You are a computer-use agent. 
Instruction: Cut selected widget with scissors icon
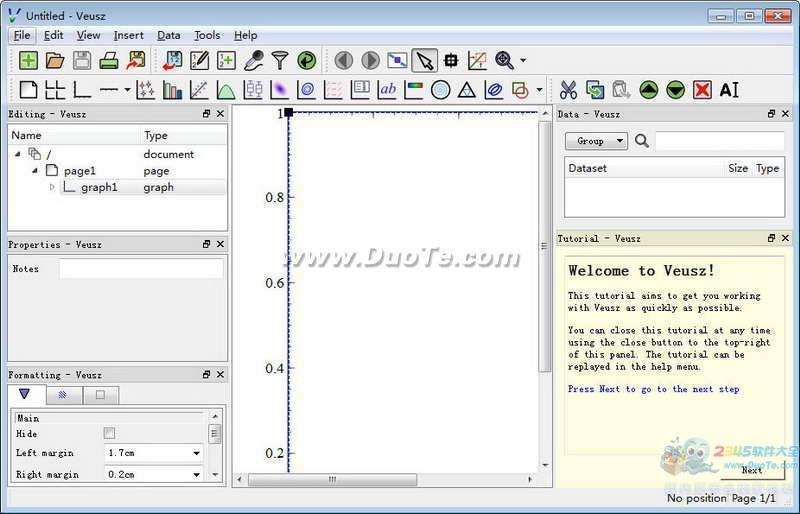click(x=568, y=90)
